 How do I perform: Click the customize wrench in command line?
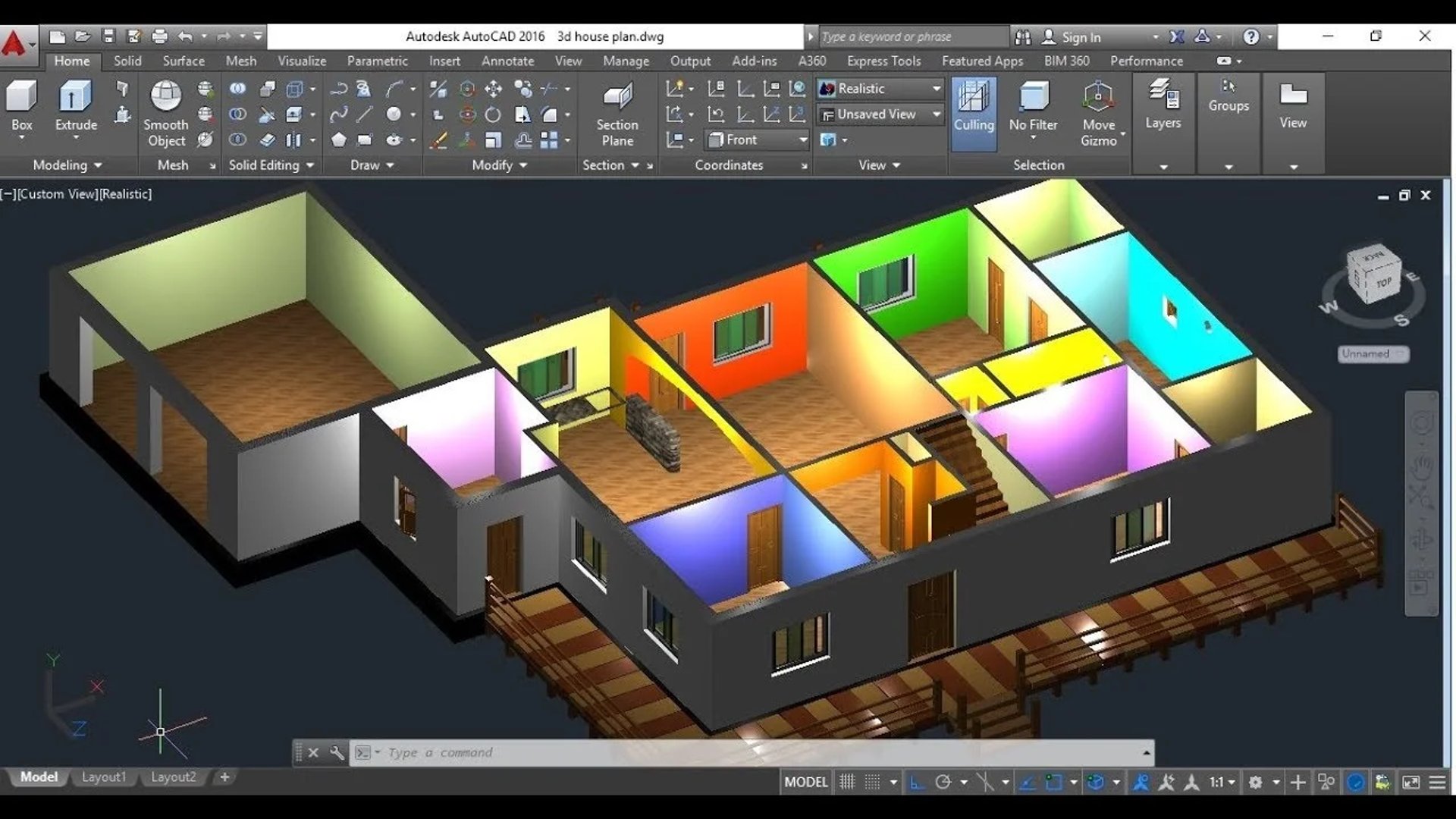pos(337,752)
